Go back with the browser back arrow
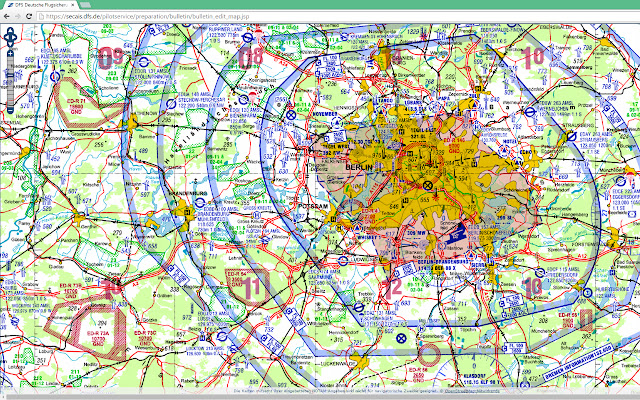 [7, 16]
